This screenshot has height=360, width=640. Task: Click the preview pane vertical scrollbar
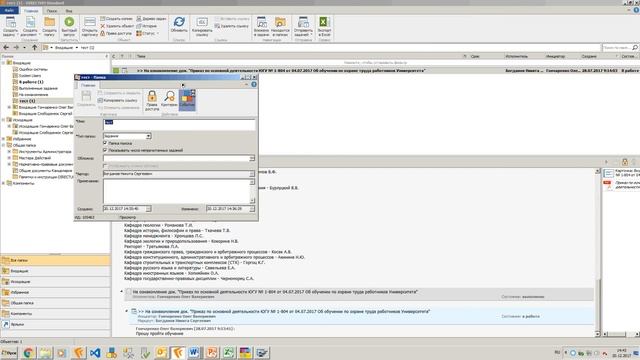click(x=598, y=252)
